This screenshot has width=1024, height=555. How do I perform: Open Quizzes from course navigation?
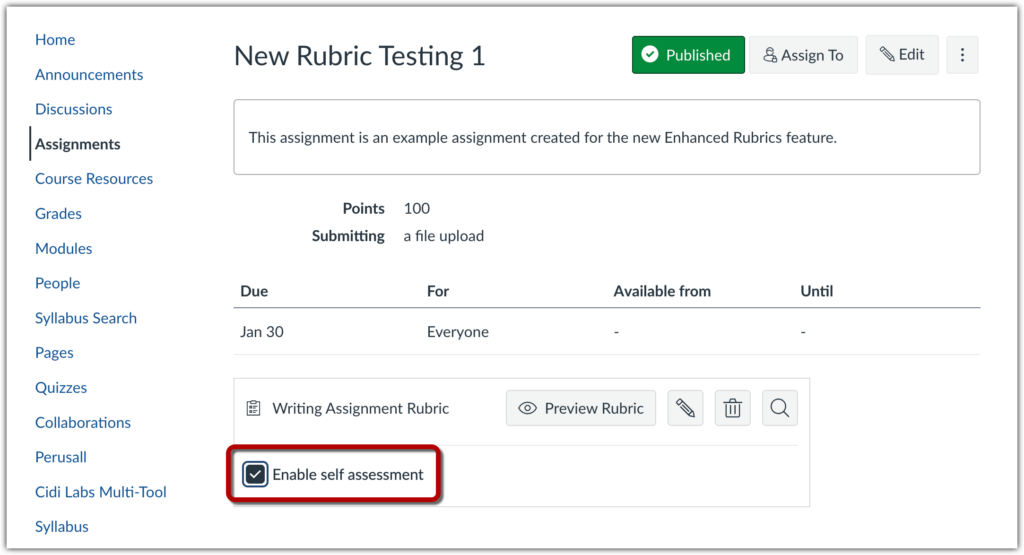coord(61,387)
